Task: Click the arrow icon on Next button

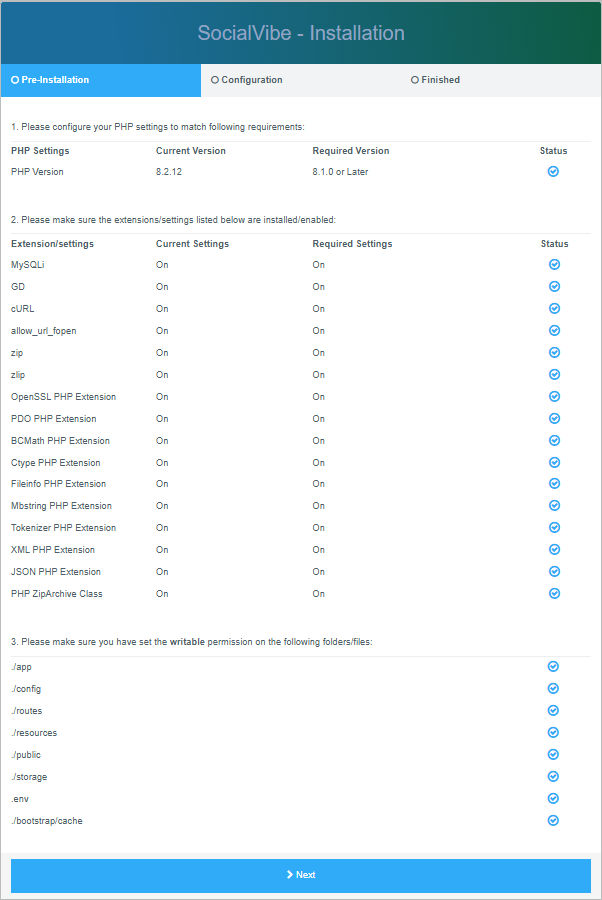Action: (290, 875)
